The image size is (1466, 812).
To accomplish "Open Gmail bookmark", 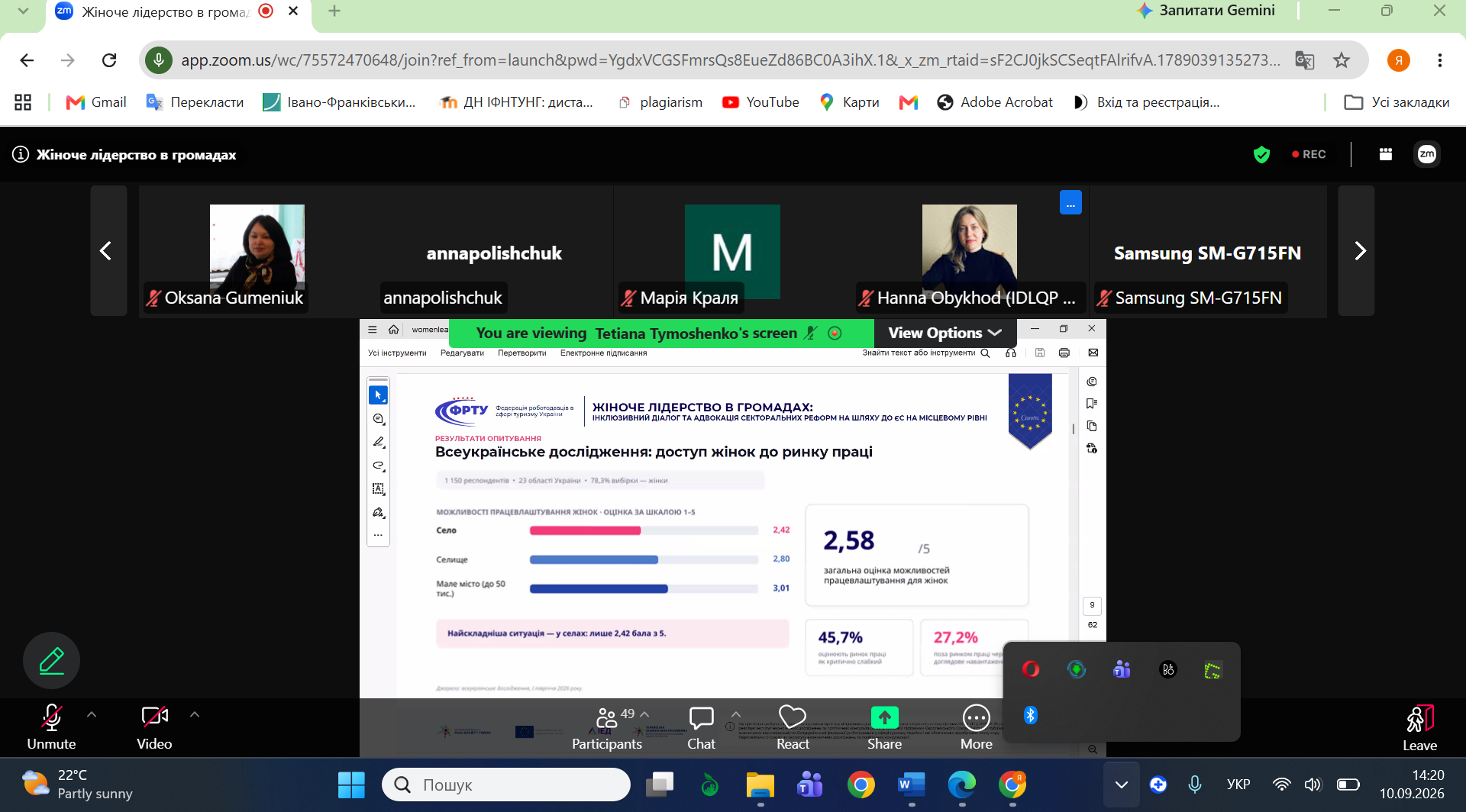I will pos(96,102).
